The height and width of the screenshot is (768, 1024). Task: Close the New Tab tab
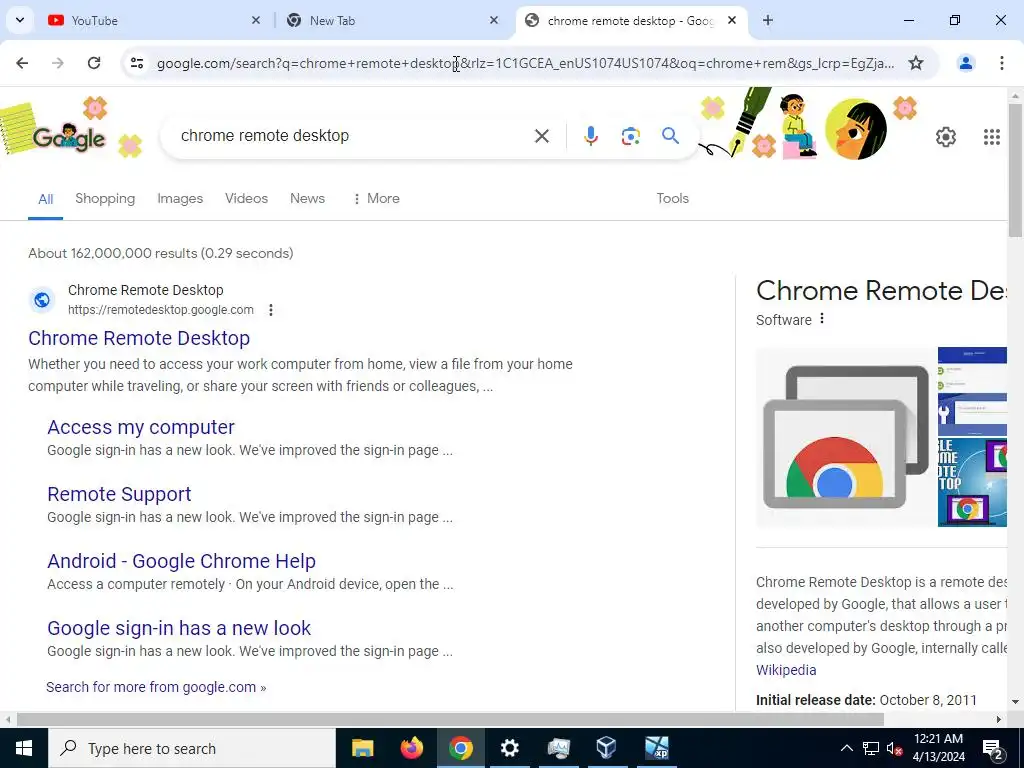(x=494, y=20)
